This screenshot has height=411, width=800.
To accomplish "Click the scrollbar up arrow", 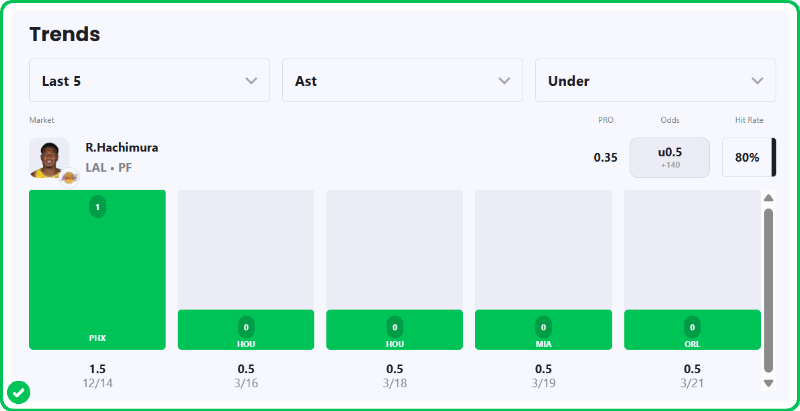I will (768, 198).
